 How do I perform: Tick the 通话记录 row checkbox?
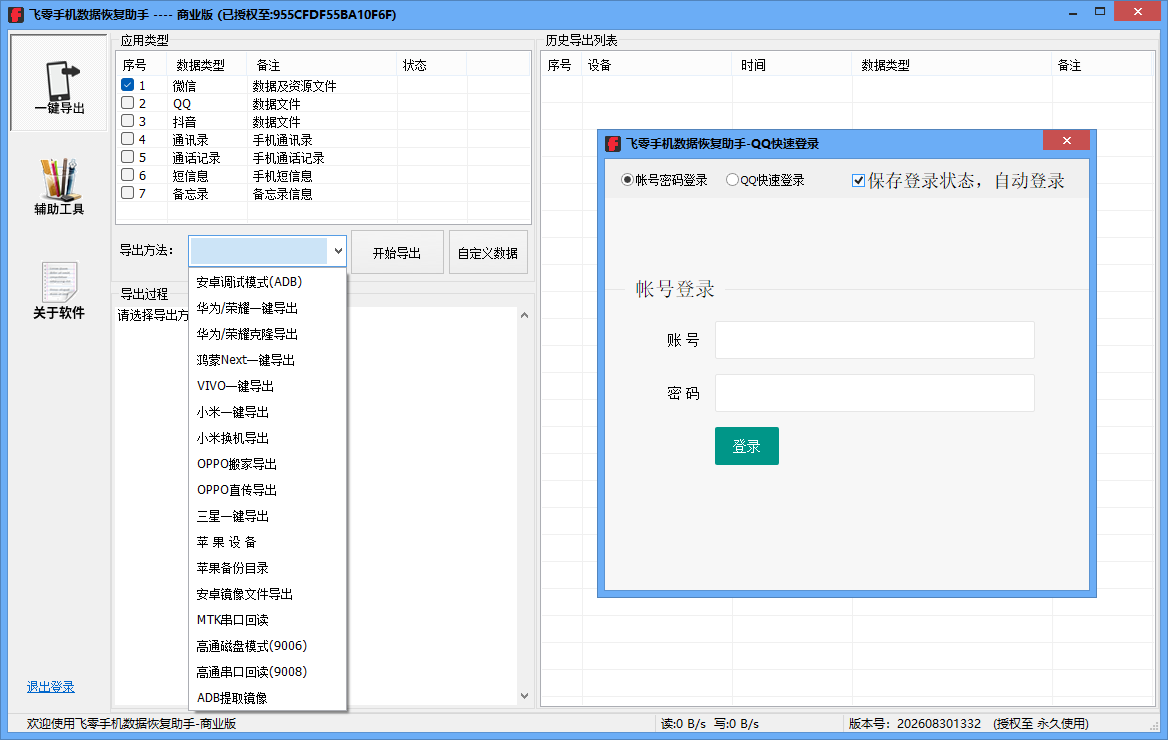coord(127,156)
